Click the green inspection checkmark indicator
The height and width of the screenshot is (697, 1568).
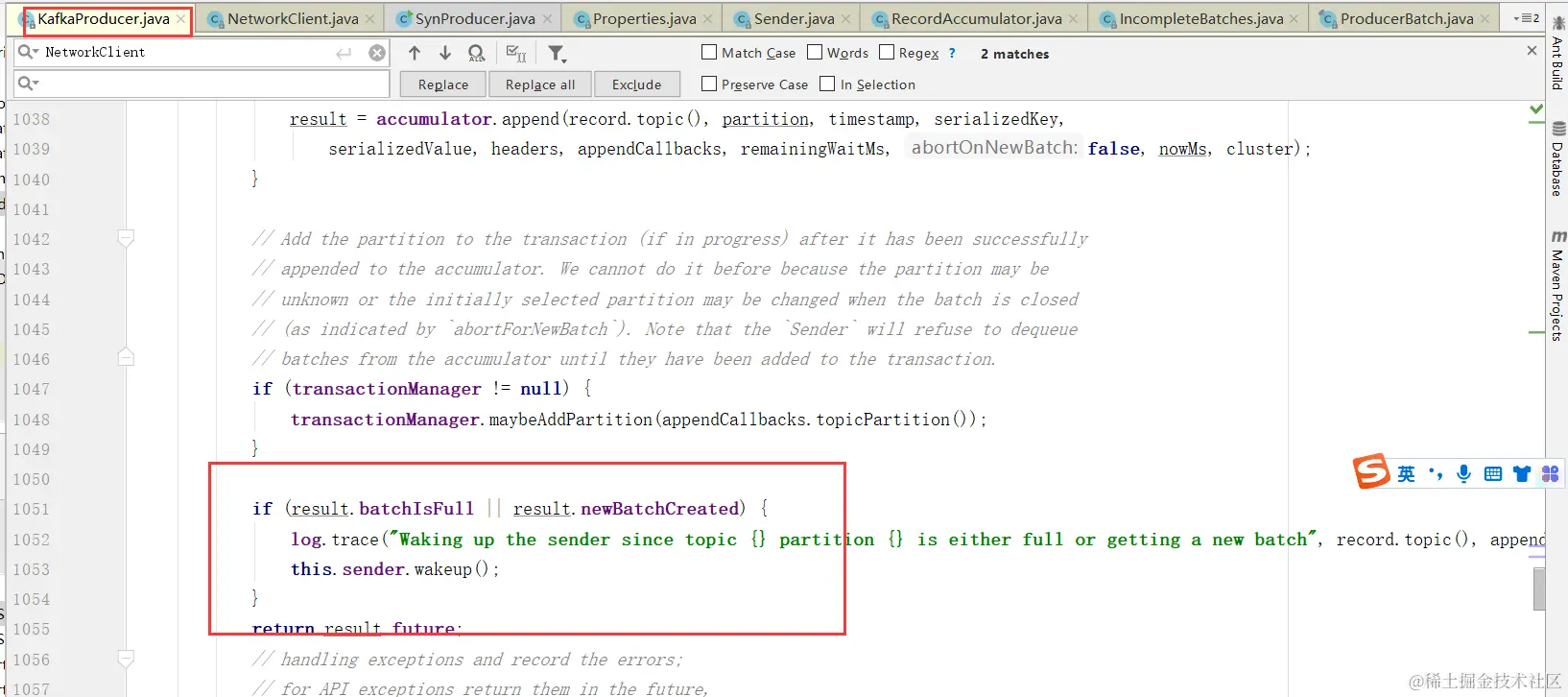pos(1536,110)
